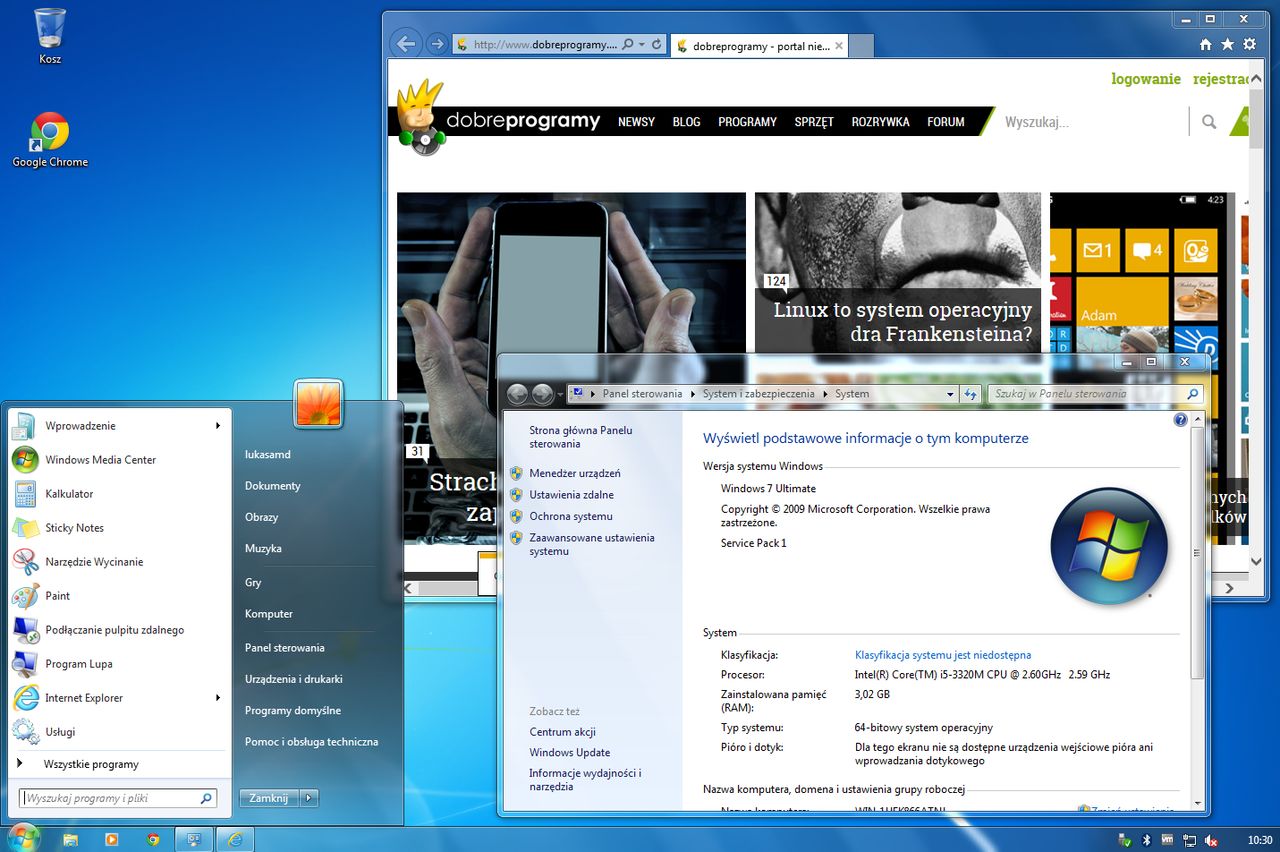Open Zaawansowane ustawienia systemu link
The width and height of the screenshot is (1280, 852).
click(x=592, y=544)
